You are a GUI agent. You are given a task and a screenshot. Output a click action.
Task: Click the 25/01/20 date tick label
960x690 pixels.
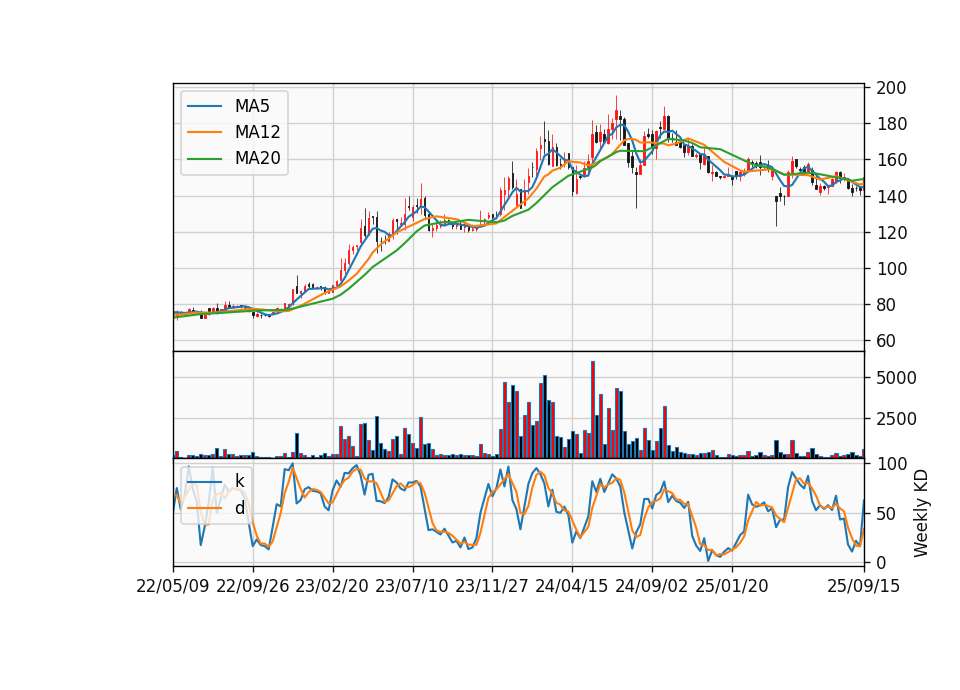point(732,586)
